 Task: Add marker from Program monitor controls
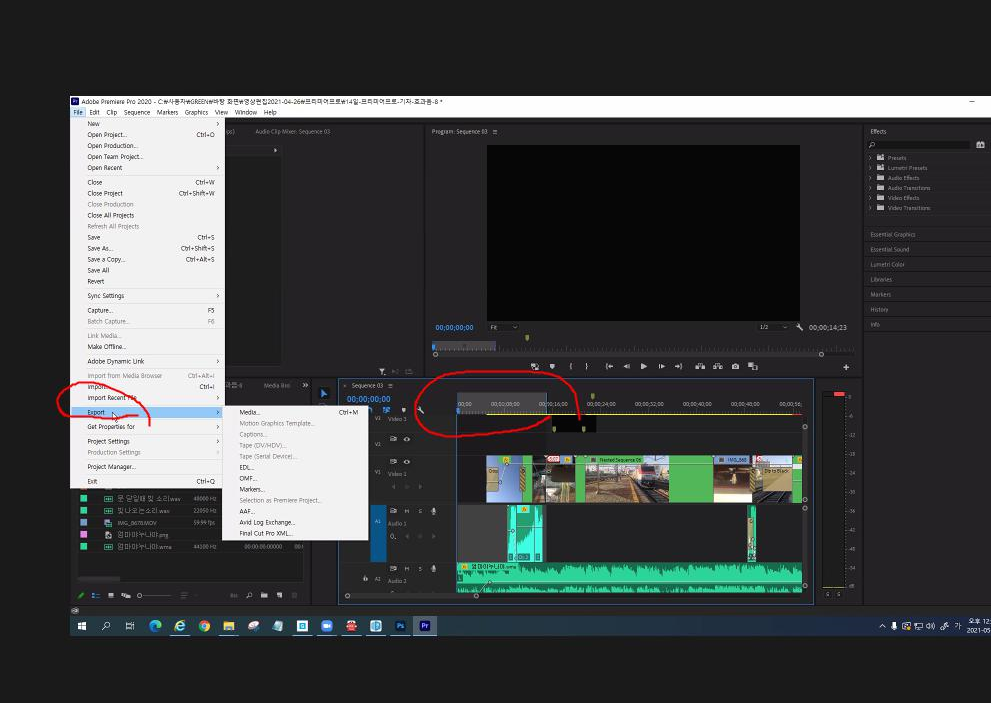tap(552, 366)
